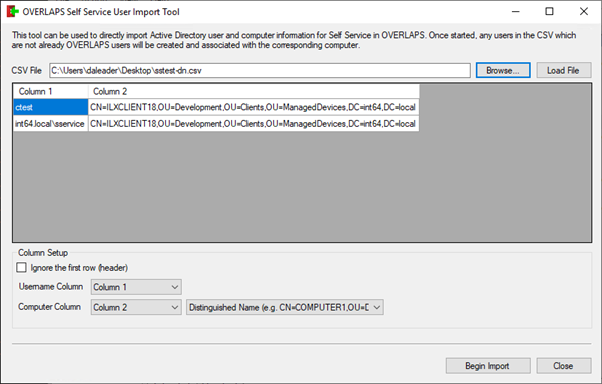Select the Column 2 header
This screenshot has height=384, width=602.
253,91
